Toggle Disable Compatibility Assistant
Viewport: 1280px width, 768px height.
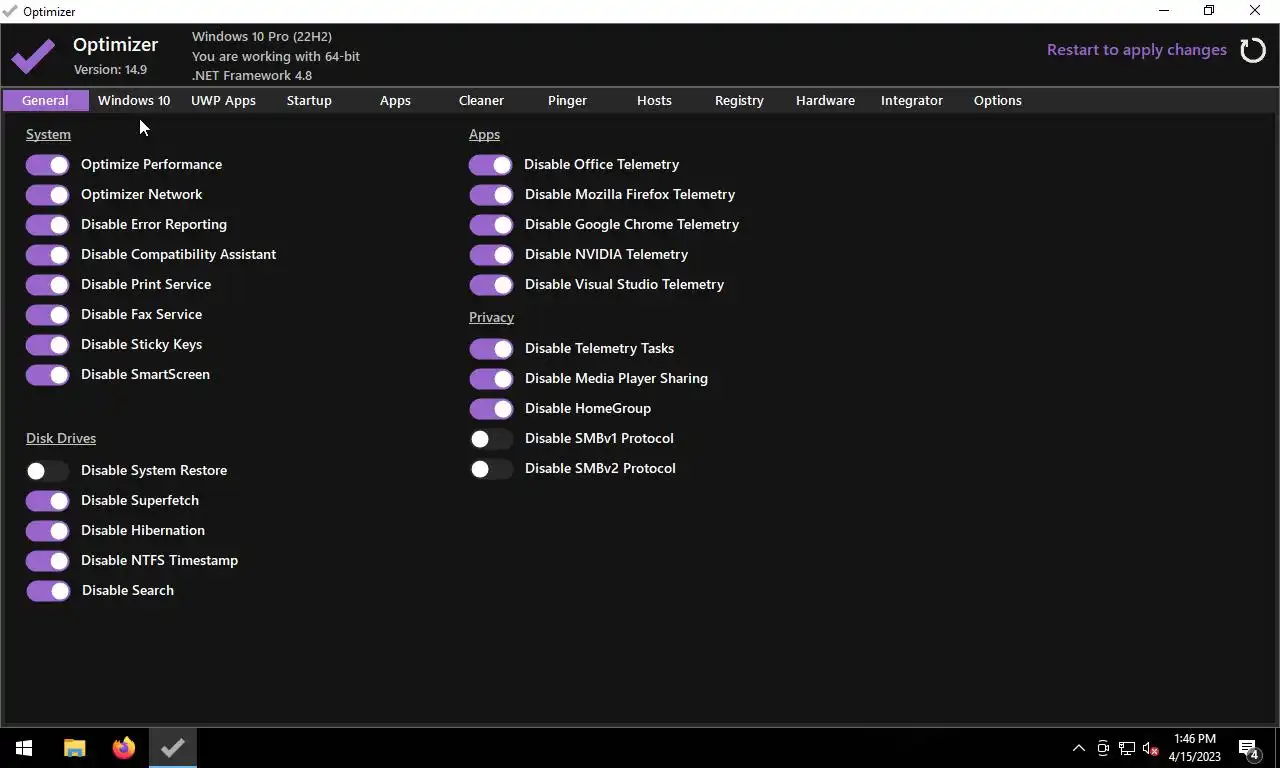(x=48, y=255)
